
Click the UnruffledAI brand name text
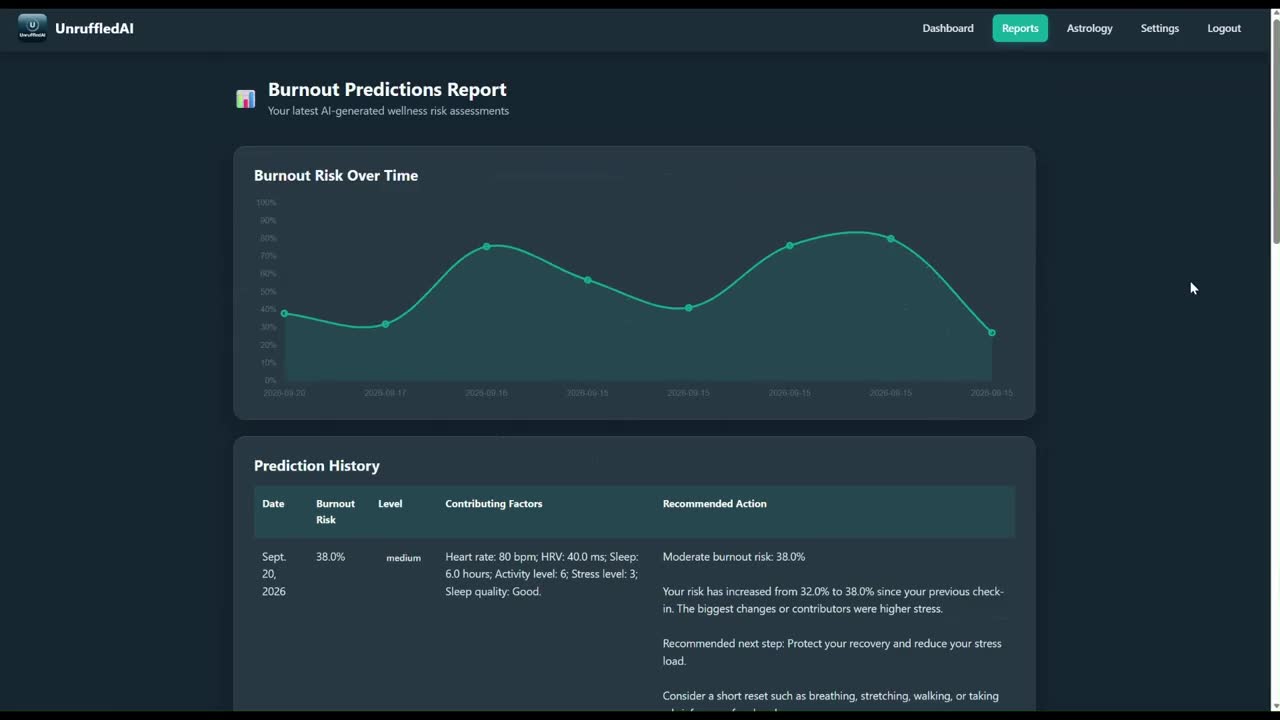(94, 28)
